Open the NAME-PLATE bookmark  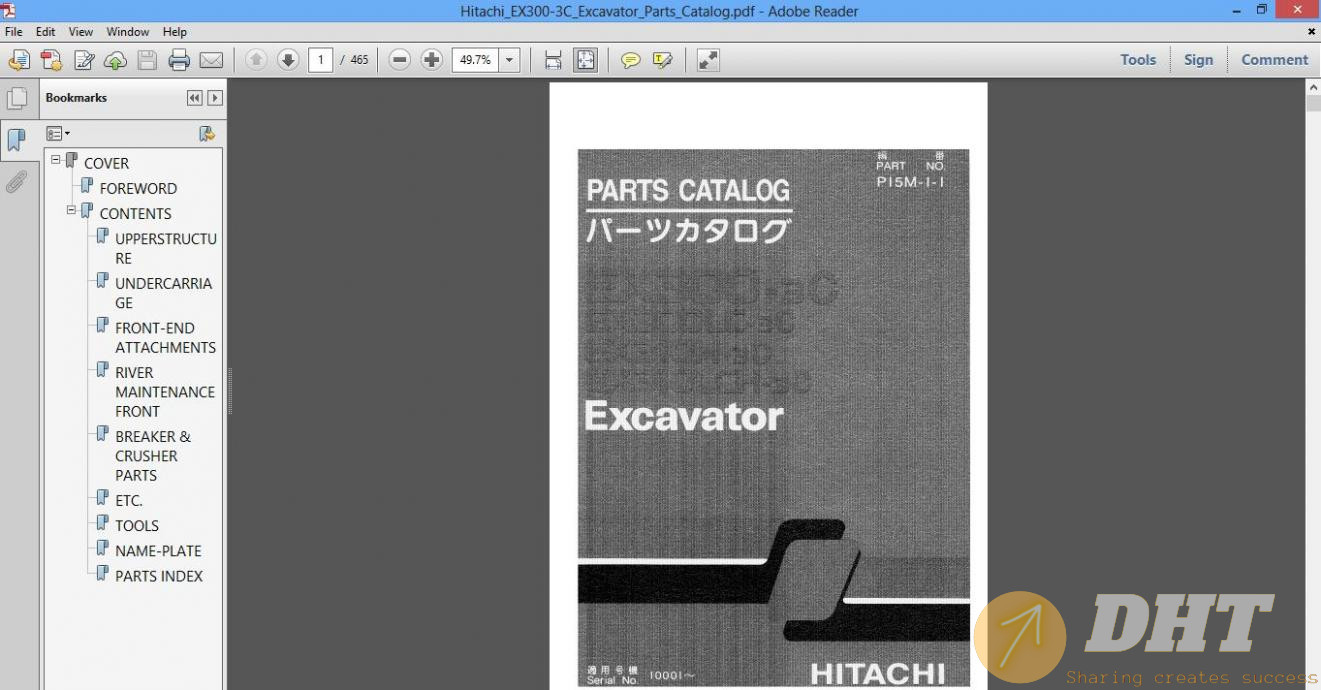point(158,550)
